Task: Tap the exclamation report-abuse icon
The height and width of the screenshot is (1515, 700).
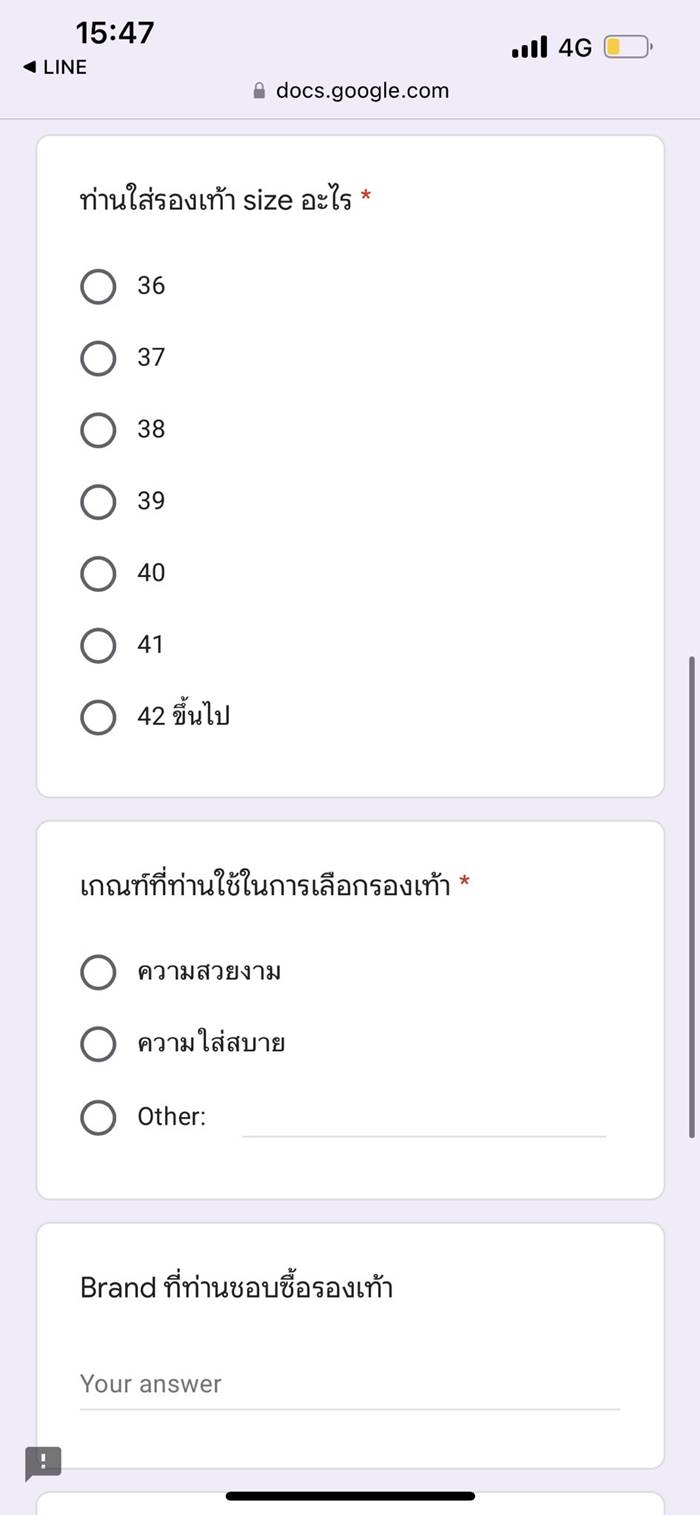Action: [42, 1462]
